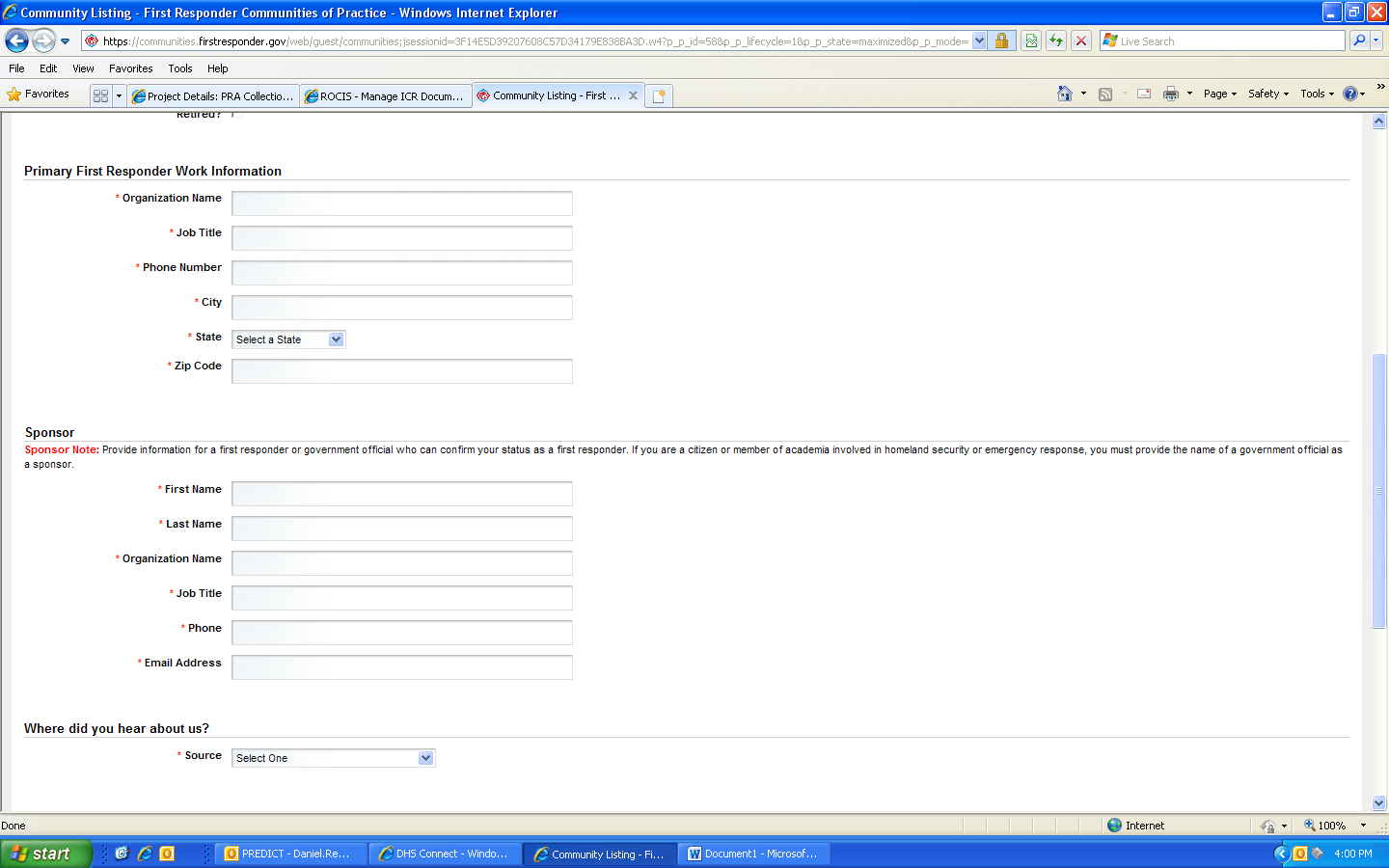Screen dimensions: 1389x868
Task: Expand the Safety menu dropdown
Action: tap(1267, 94)
